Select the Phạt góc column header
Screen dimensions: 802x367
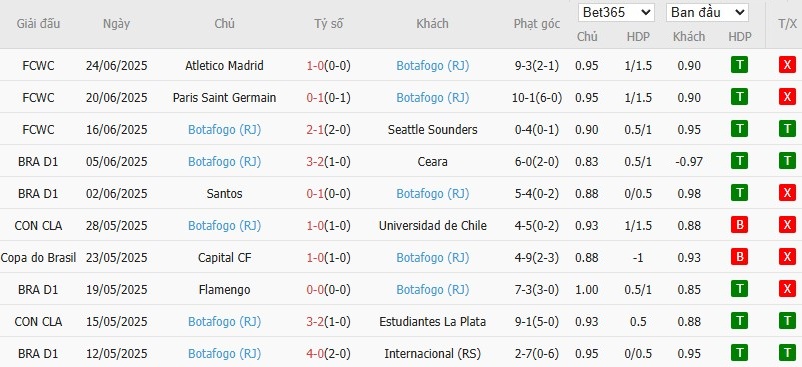(x=537, y=24)
